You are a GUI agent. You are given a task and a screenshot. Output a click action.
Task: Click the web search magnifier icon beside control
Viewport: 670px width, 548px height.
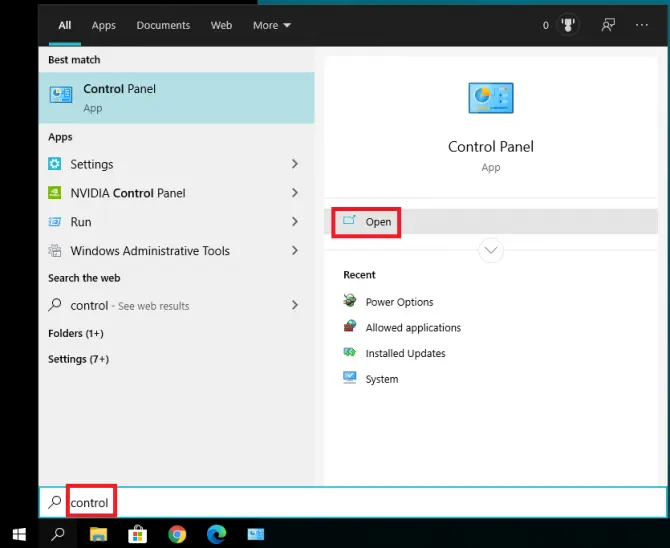click(55, 305)
